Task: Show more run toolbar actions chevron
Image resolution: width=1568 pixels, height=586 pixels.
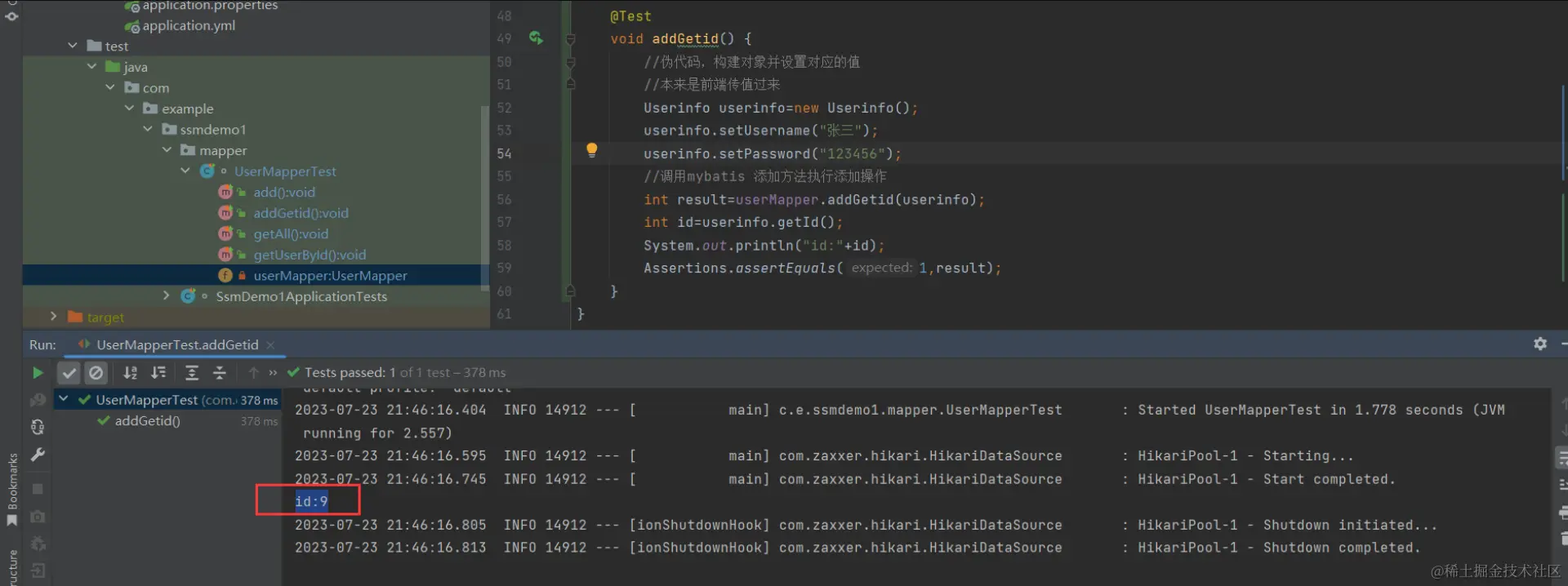Action: coord(273,373)
